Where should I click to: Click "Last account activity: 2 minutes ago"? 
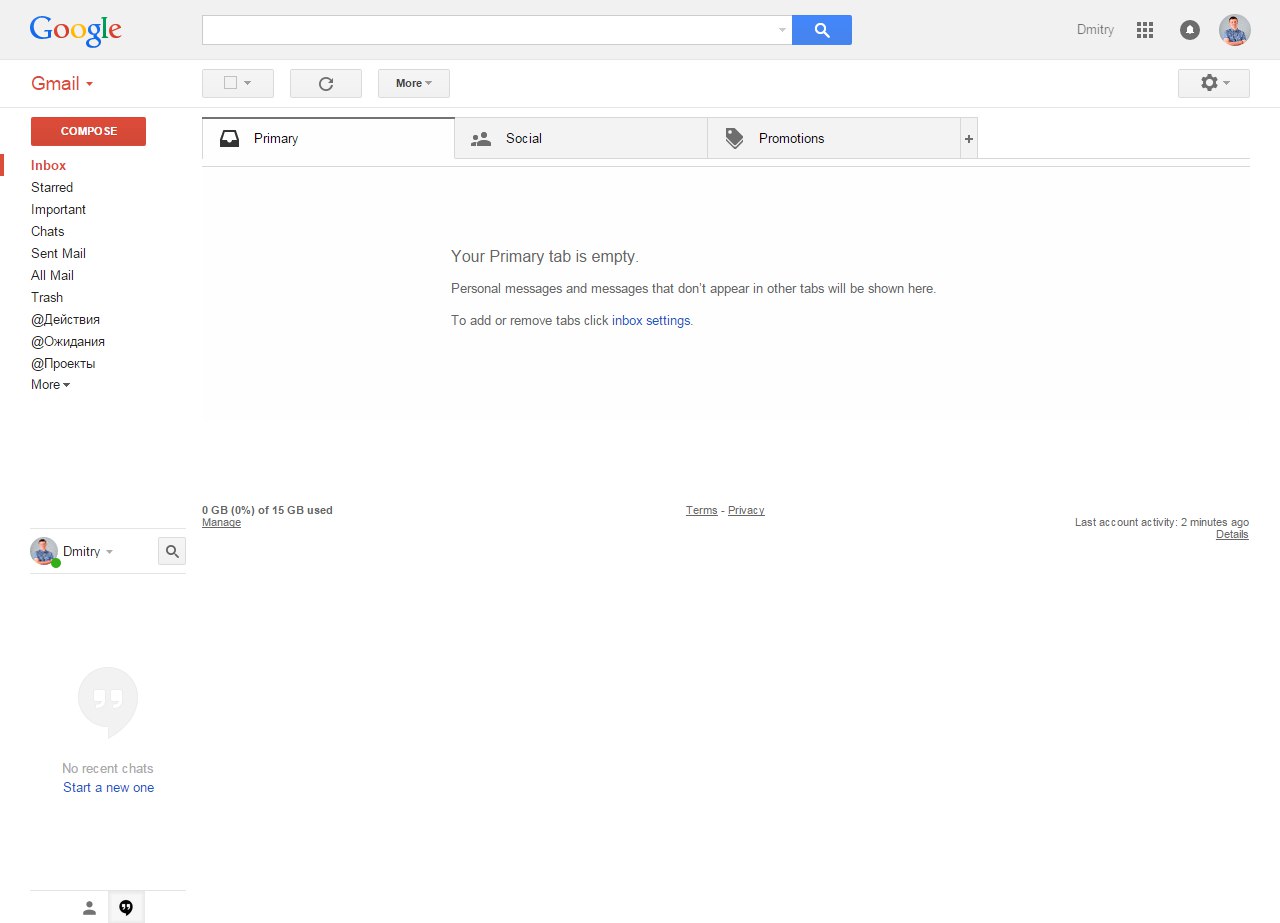[x=1162, y=522]
